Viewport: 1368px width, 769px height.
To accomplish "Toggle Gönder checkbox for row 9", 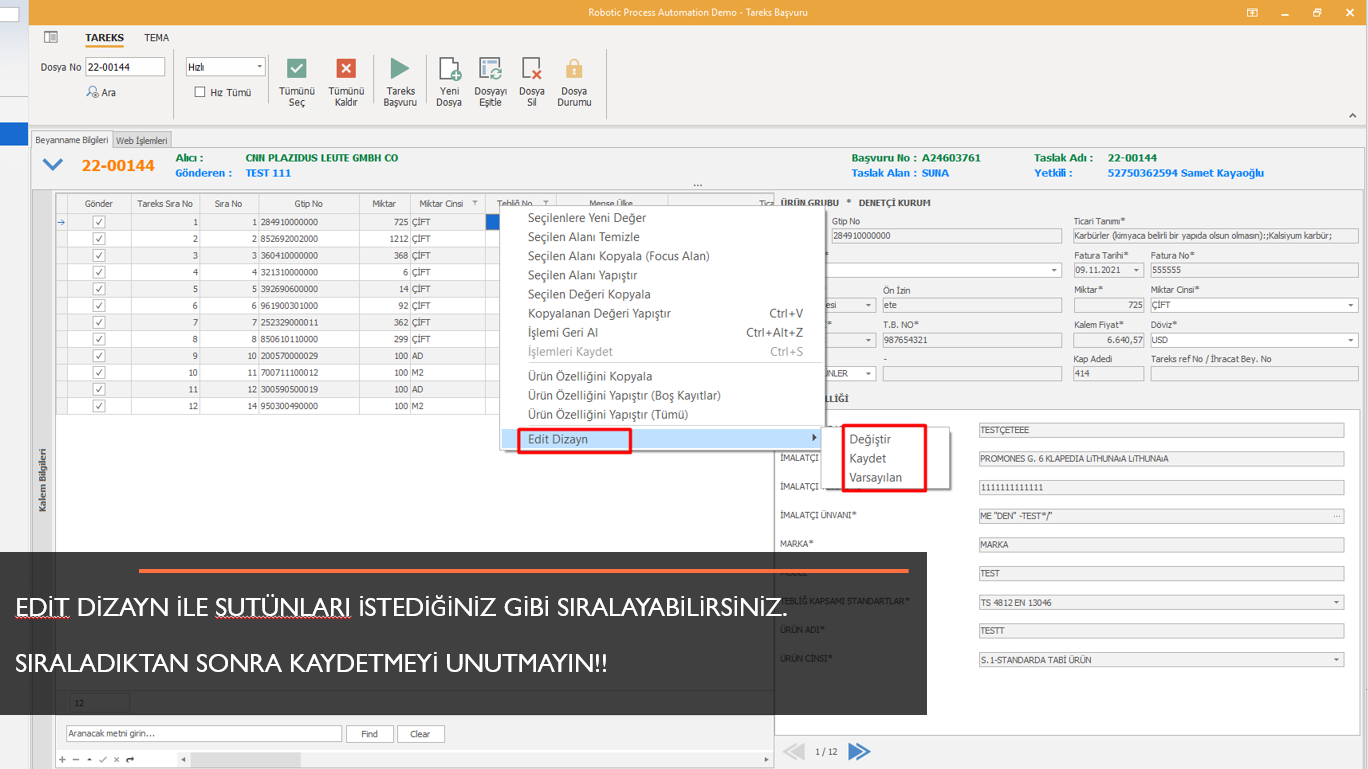I will (98, 356).
